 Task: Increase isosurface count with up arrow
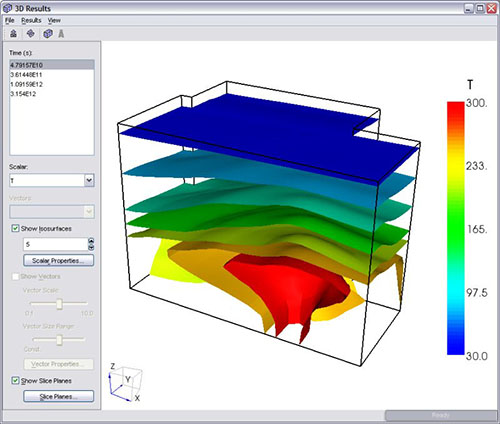point(91,241)
